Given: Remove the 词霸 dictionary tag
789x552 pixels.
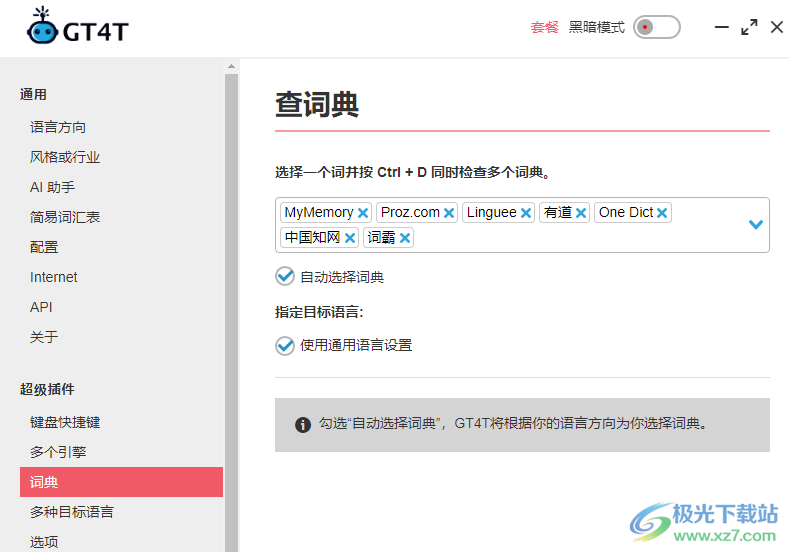Looking at the screenshot, I should [x=405, y=238].
